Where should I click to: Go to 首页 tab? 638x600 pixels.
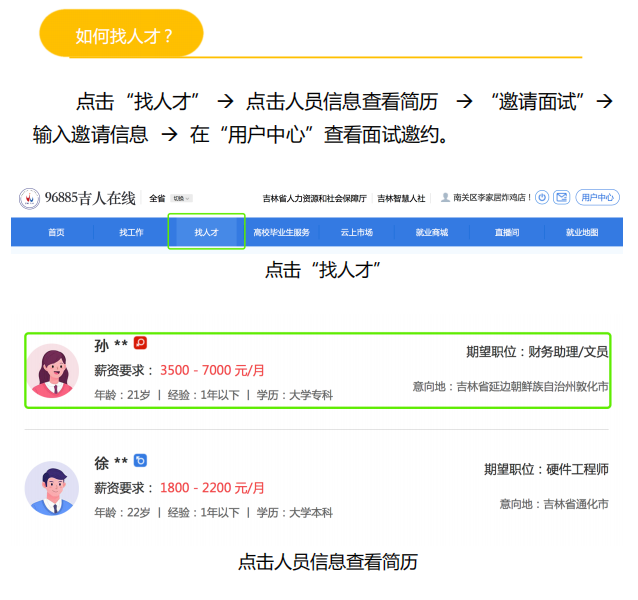(x=56, y=232)
